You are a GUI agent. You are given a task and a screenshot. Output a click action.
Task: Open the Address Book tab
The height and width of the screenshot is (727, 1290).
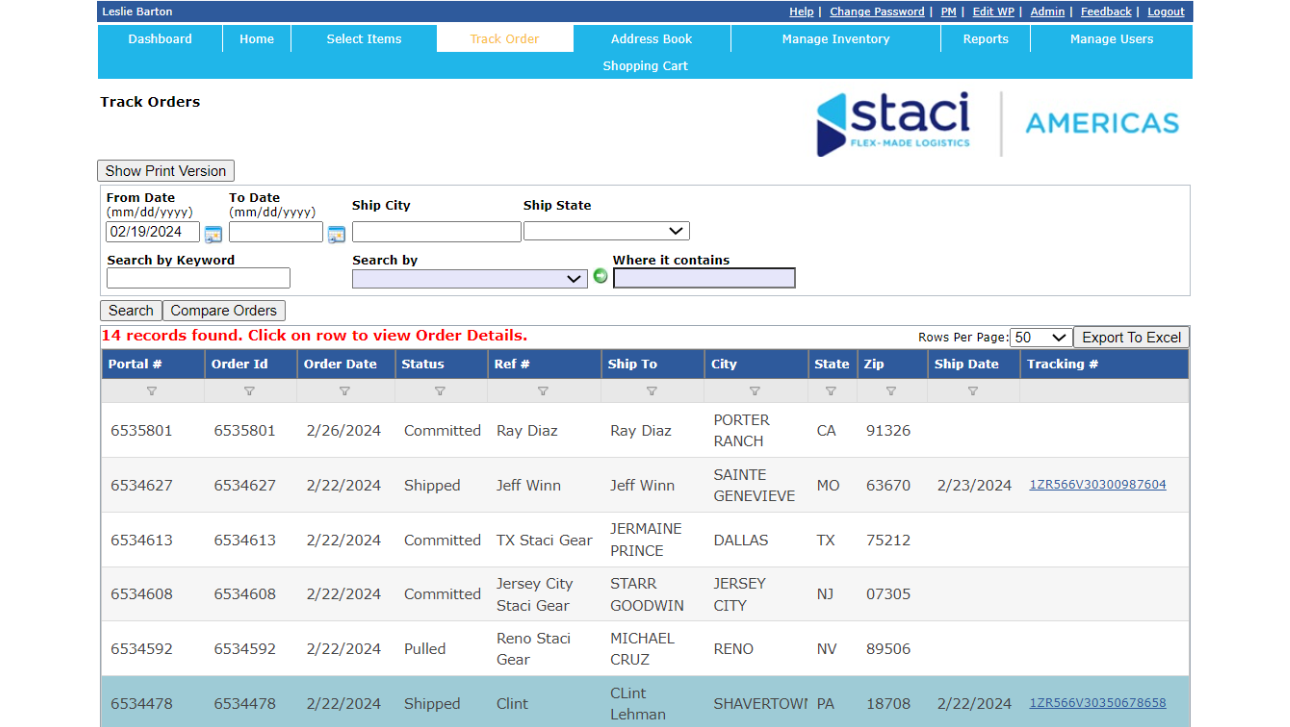tap(652, 39)
